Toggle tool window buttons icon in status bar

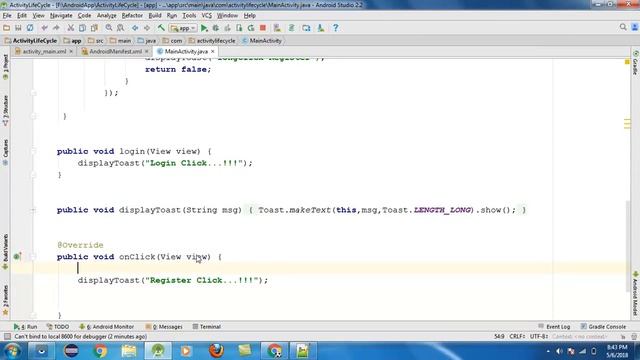[7, 337]
